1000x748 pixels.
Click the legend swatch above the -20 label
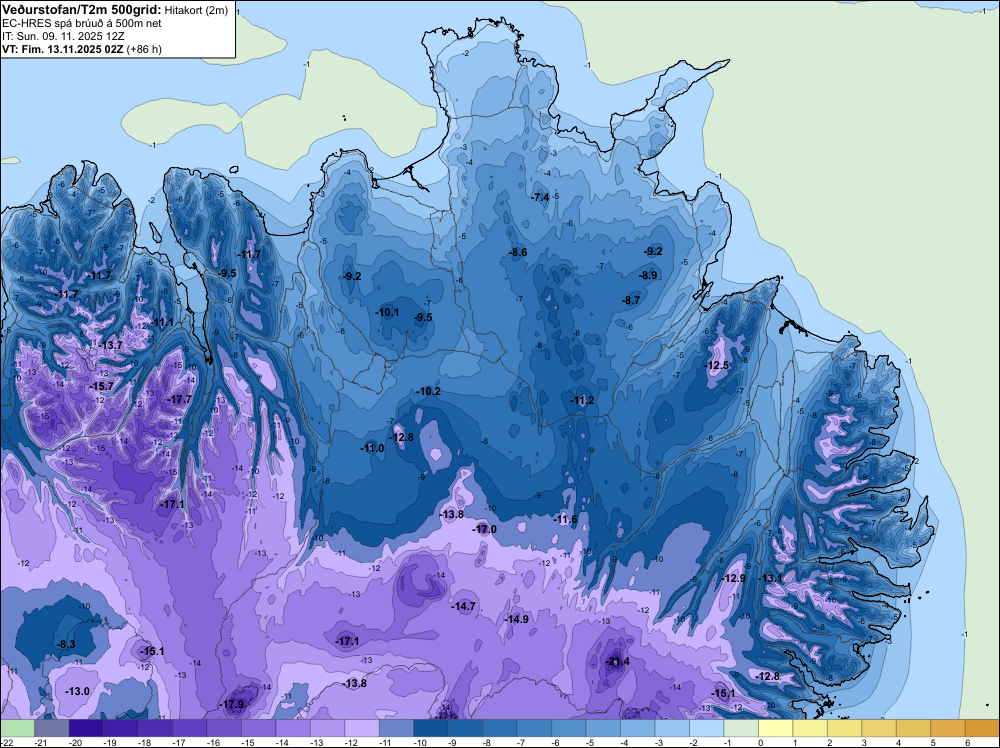tap(86, 728)
